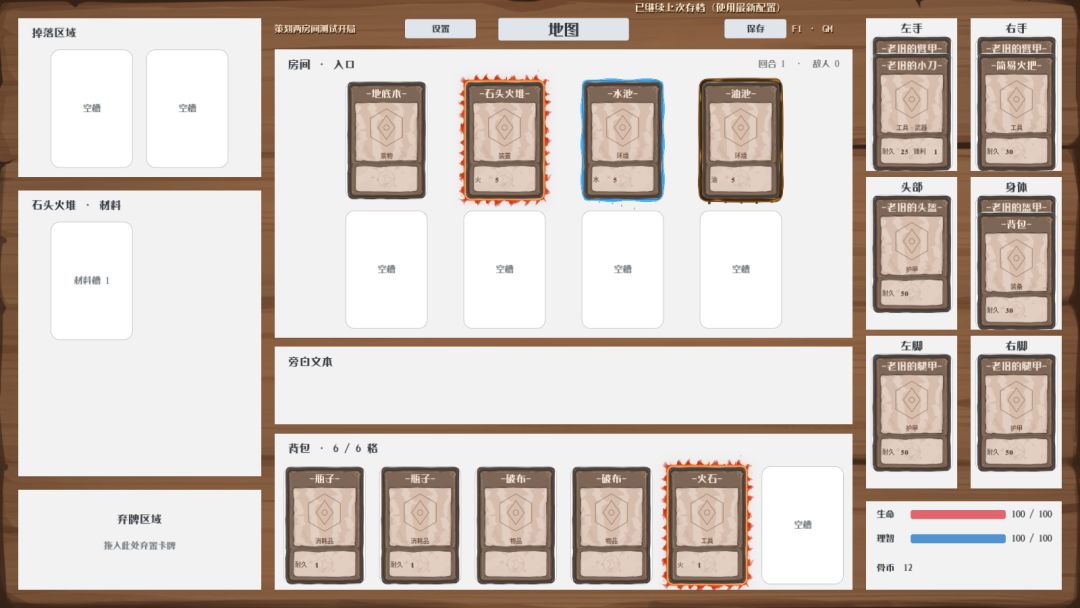Select the 老旧的腿甲 card under 左脚
The width and height of the screenshot is (1080, 608).
tap(911, 413)
